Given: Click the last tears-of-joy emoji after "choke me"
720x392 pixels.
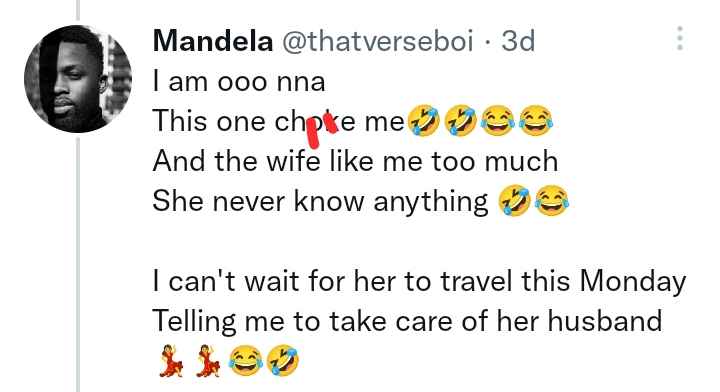Looking at the screenshot, I should (536, 121).
